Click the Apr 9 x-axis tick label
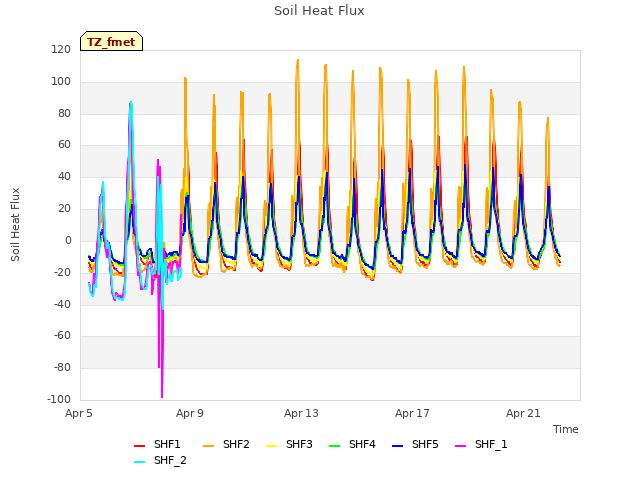Image resolution: width=640 pixels, height=480 pixels. pos(190,413)
